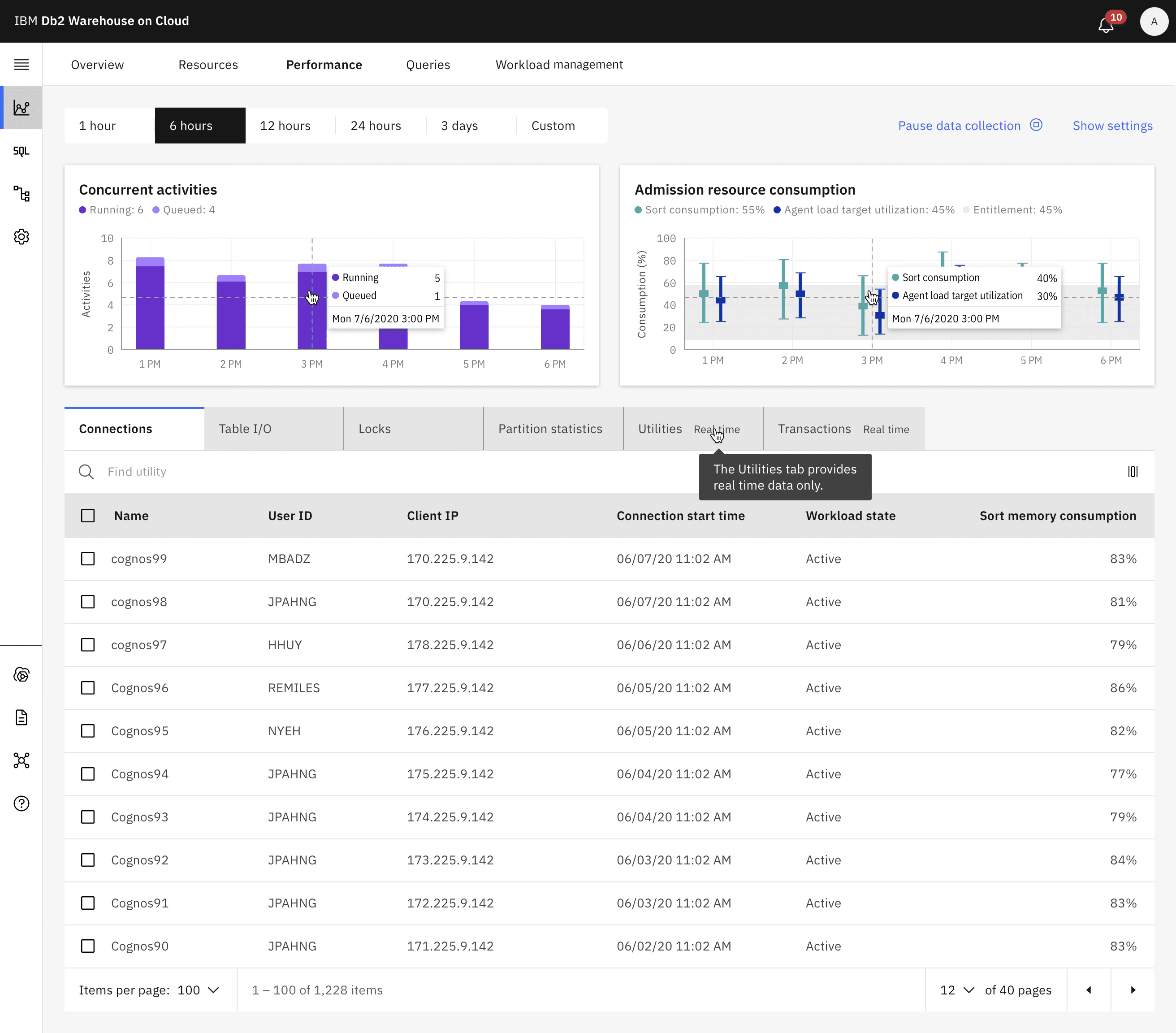Open the settings gear in sidebar
Viewport: 1176px width, 1033px height.
click(21, 237)
